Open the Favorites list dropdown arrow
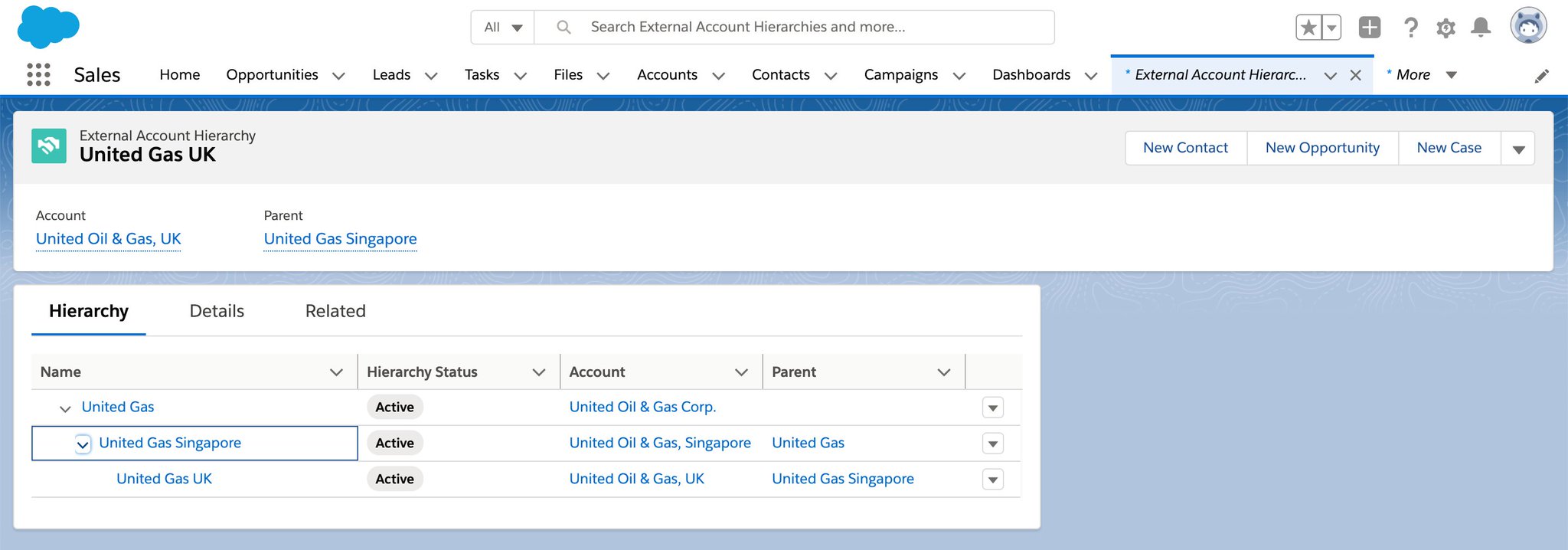This screenshot has width=1568, height=550. [x=1331, y=28]
